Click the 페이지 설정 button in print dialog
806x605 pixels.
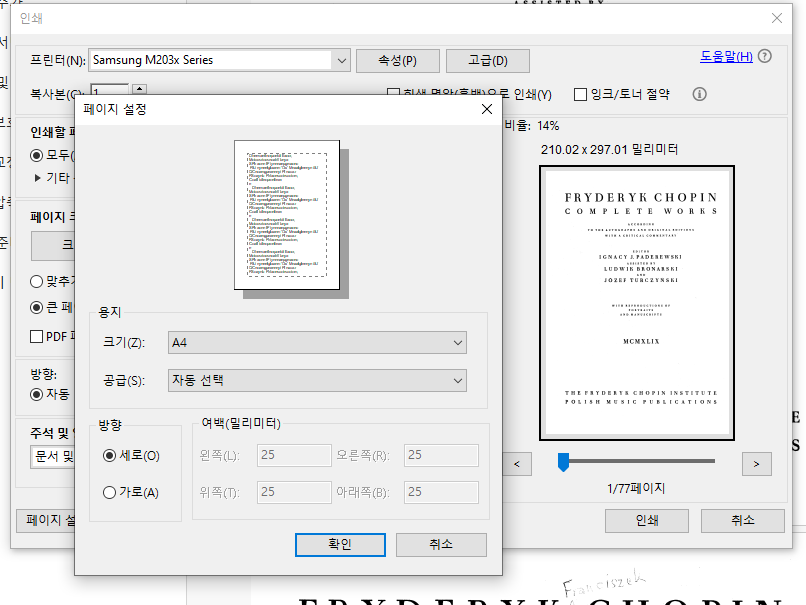(46, 521)
